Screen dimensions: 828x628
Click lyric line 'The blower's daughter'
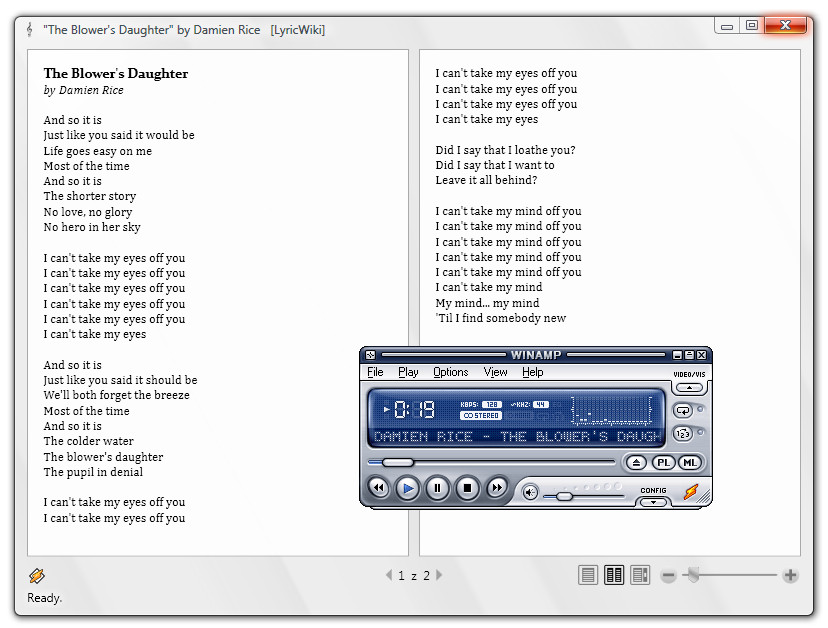click(x=103, y=457)
